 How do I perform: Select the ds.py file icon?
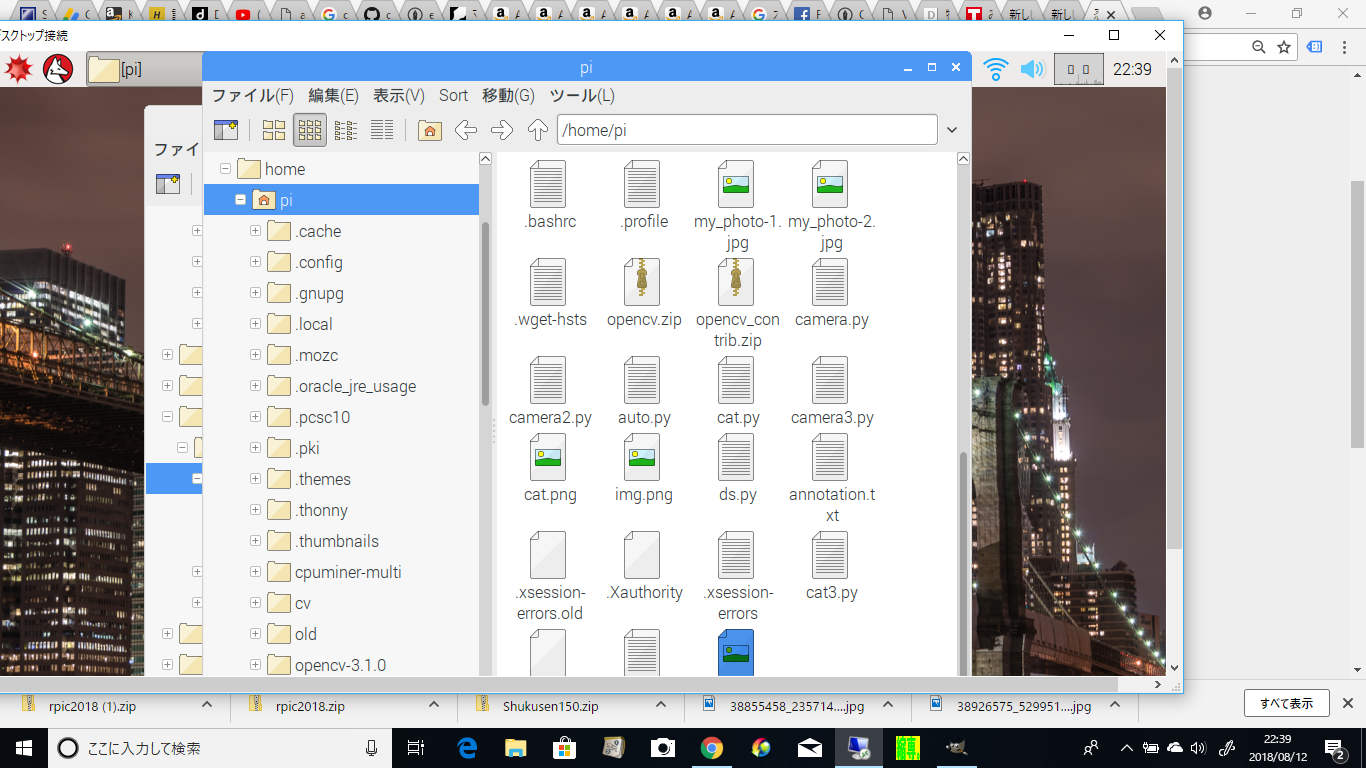tap(736, 458)
